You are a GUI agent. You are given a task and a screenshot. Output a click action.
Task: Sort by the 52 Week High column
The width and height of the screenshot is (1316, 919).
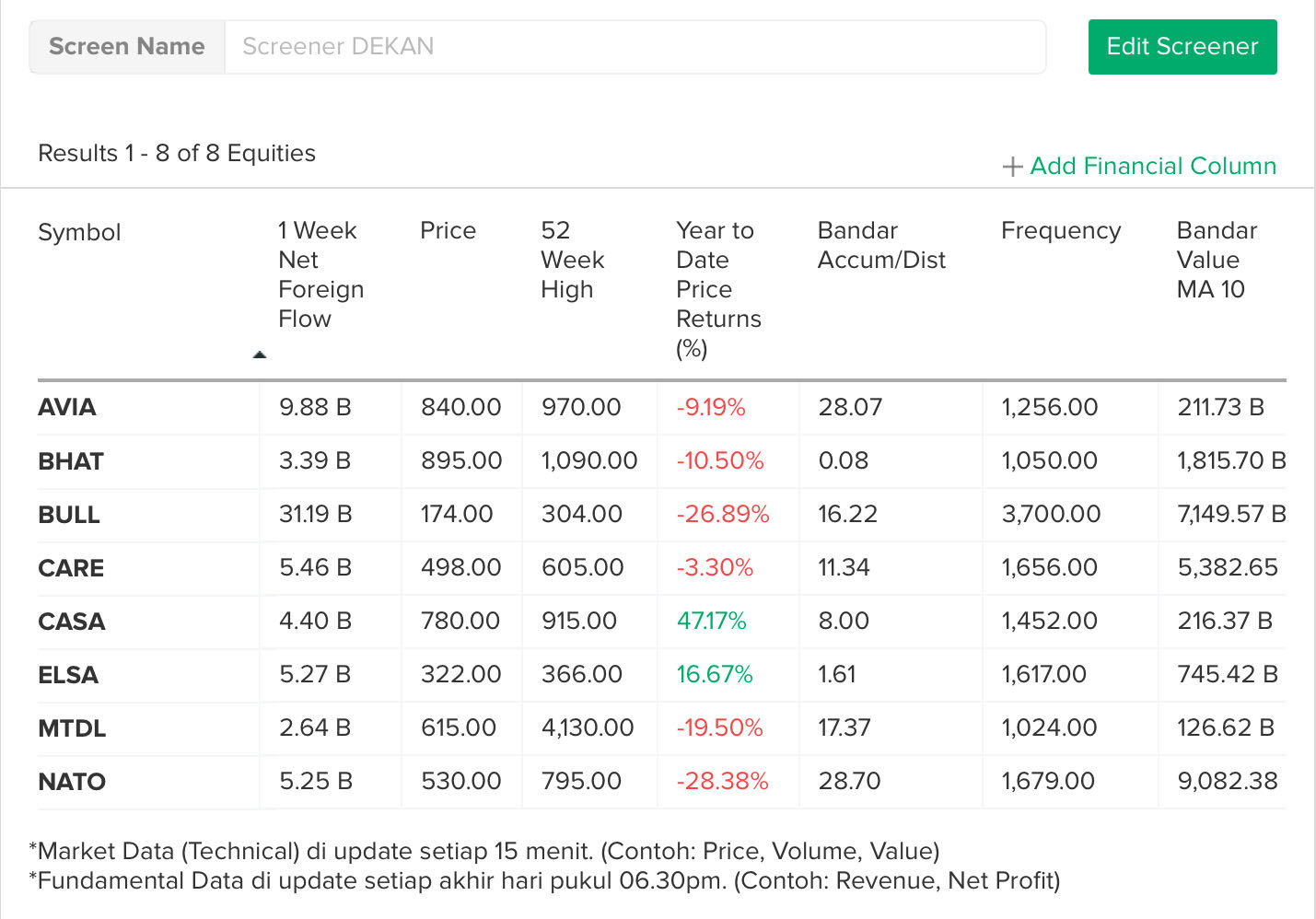pos(571,260)
